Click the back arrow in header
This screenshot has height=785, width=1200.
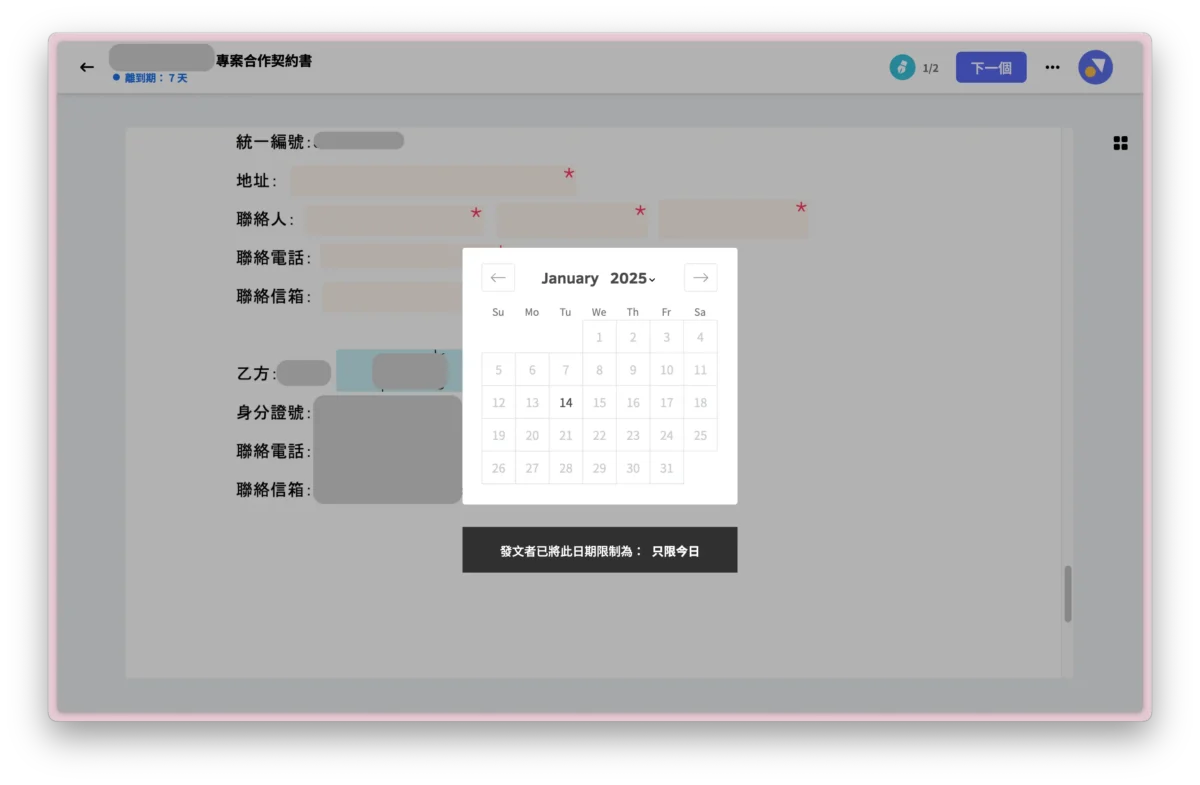tap(87, 67)
